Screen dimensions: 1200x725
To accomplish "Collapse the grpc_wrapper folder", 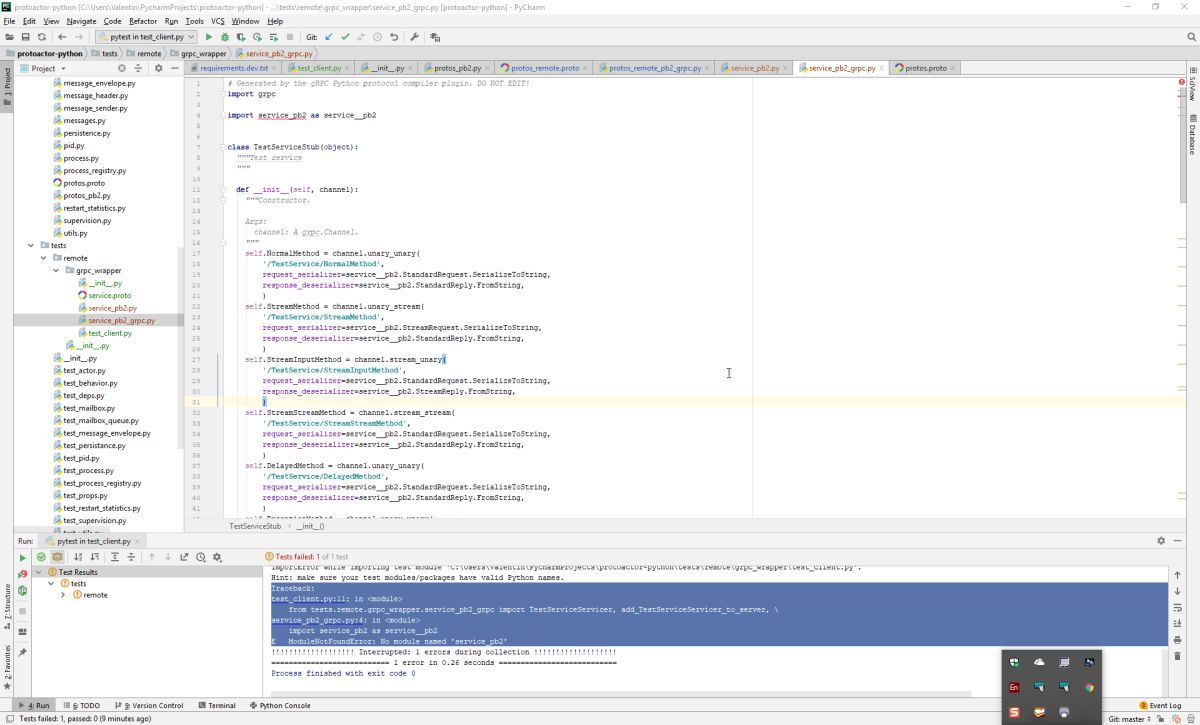I will [x=57, y=270].
